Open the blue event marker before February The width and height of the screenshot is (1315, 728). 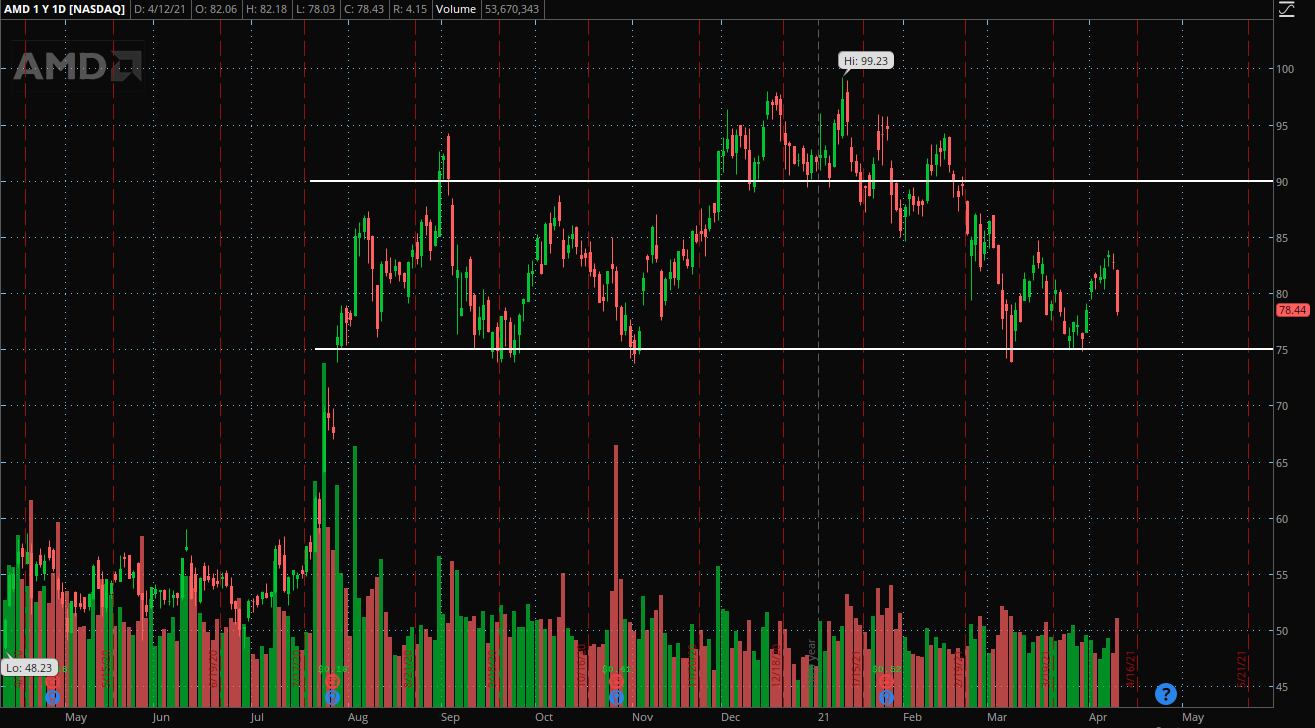(886, 697)
